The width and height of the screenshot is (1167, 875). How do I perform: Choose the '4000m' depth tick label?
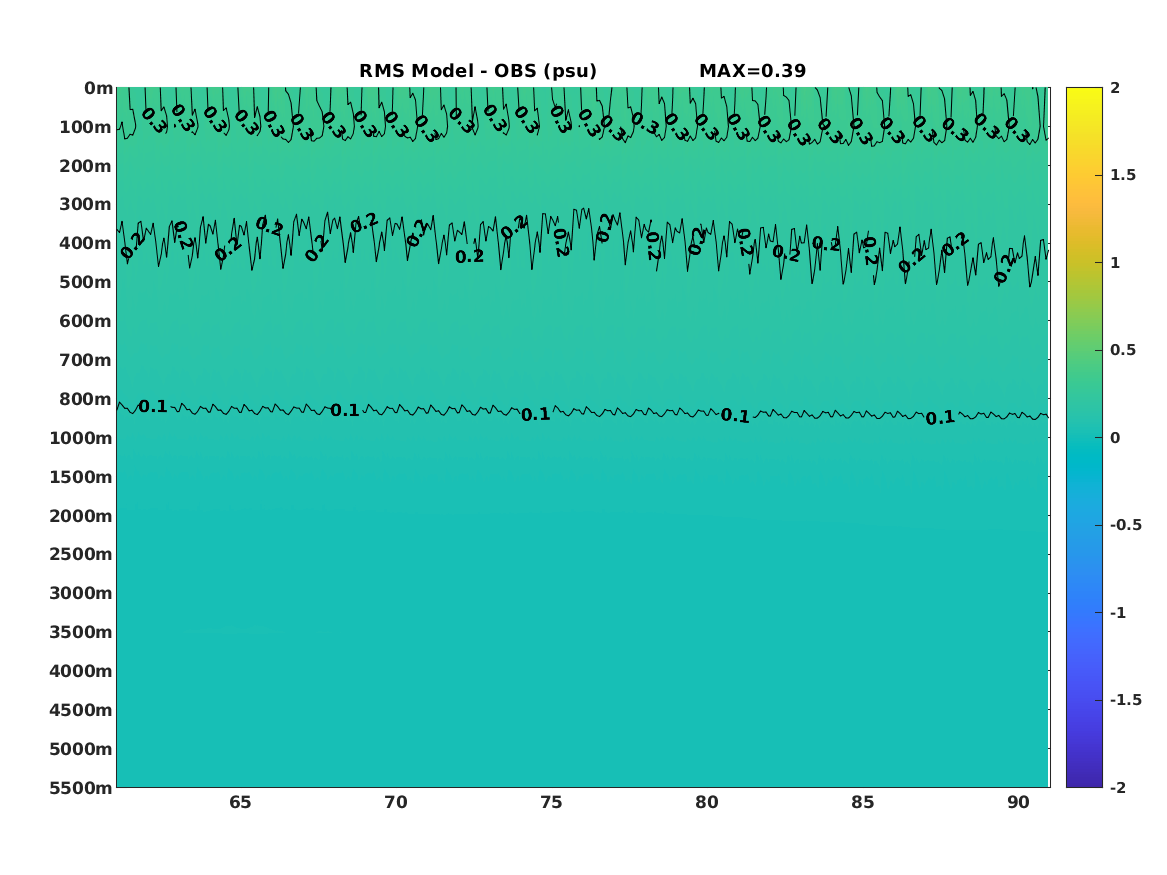pos(81,671)
